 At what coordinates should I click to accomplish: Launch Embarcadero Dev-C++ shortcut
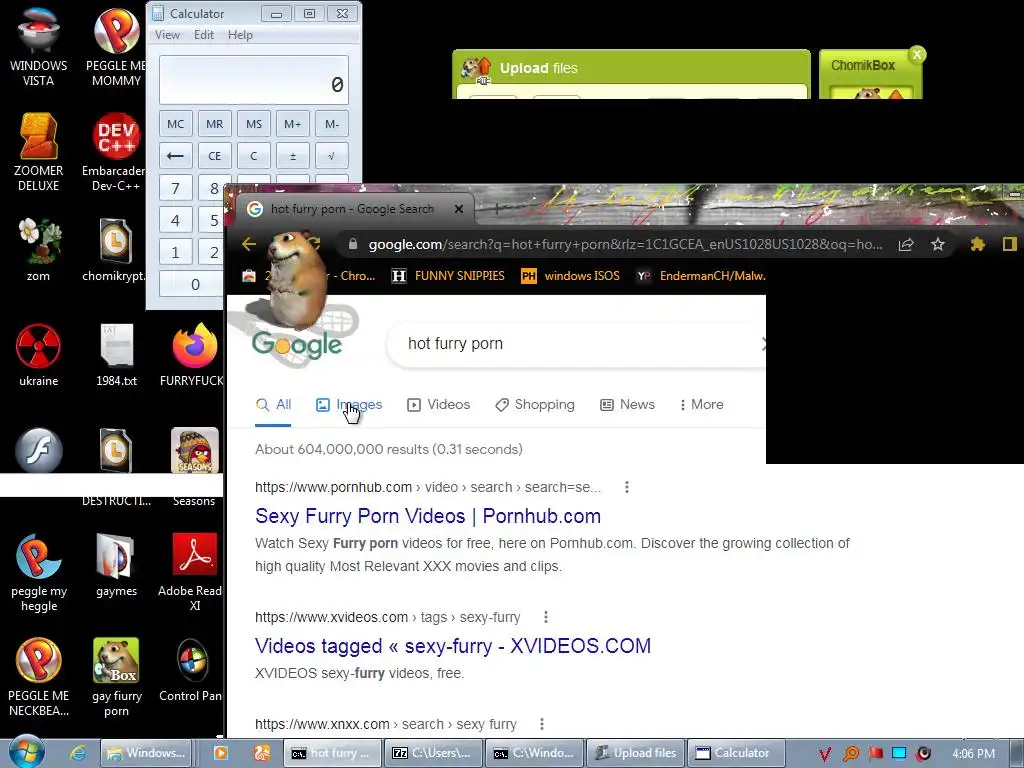[115, 152]
